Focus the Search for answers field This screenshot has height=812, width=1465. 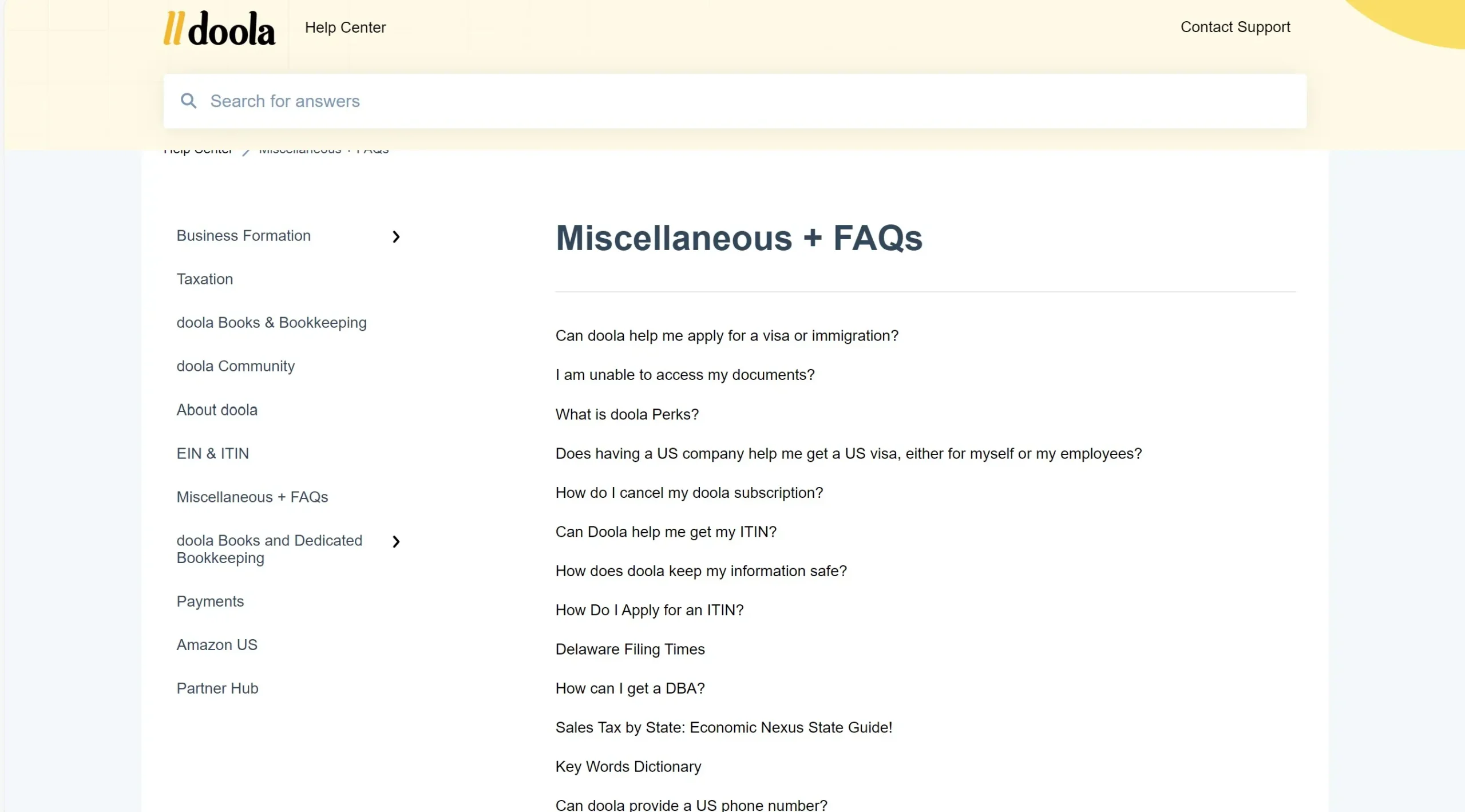coord(735,101)
